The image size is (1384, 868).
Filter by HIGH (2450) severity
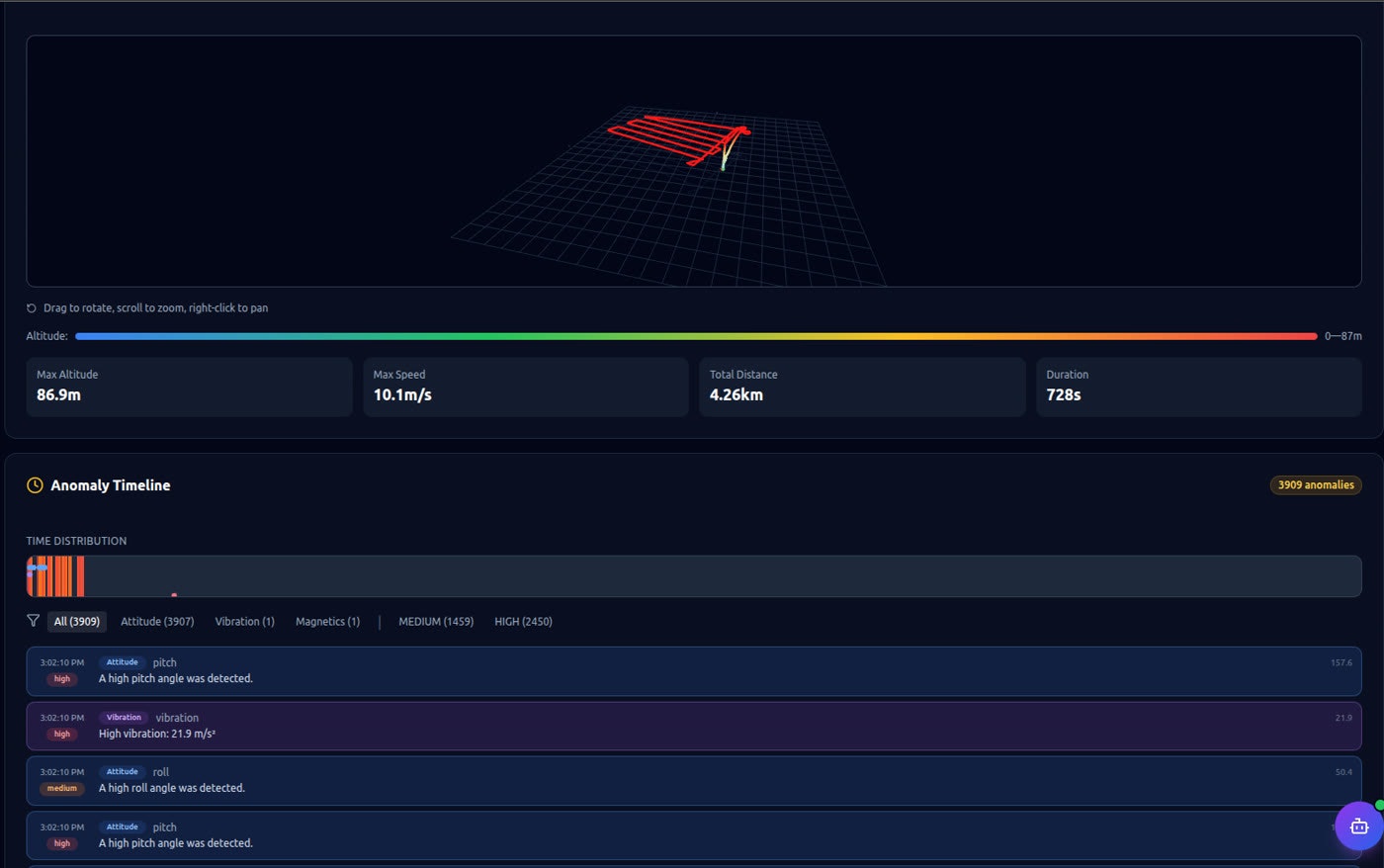(x=523, y=622)
